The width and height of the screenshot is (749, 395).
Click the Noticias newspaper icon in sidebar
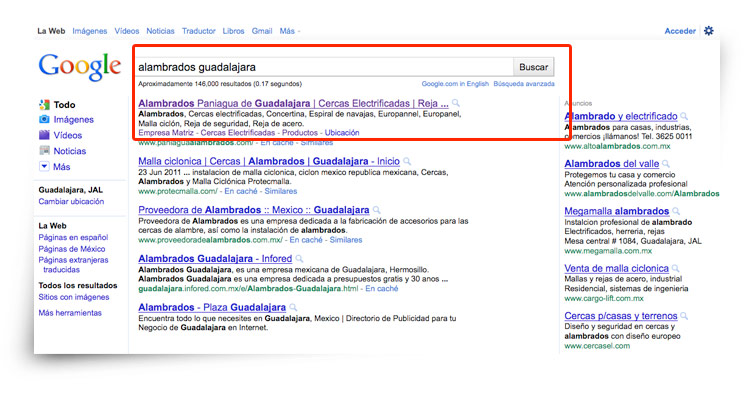click(44, 151)
